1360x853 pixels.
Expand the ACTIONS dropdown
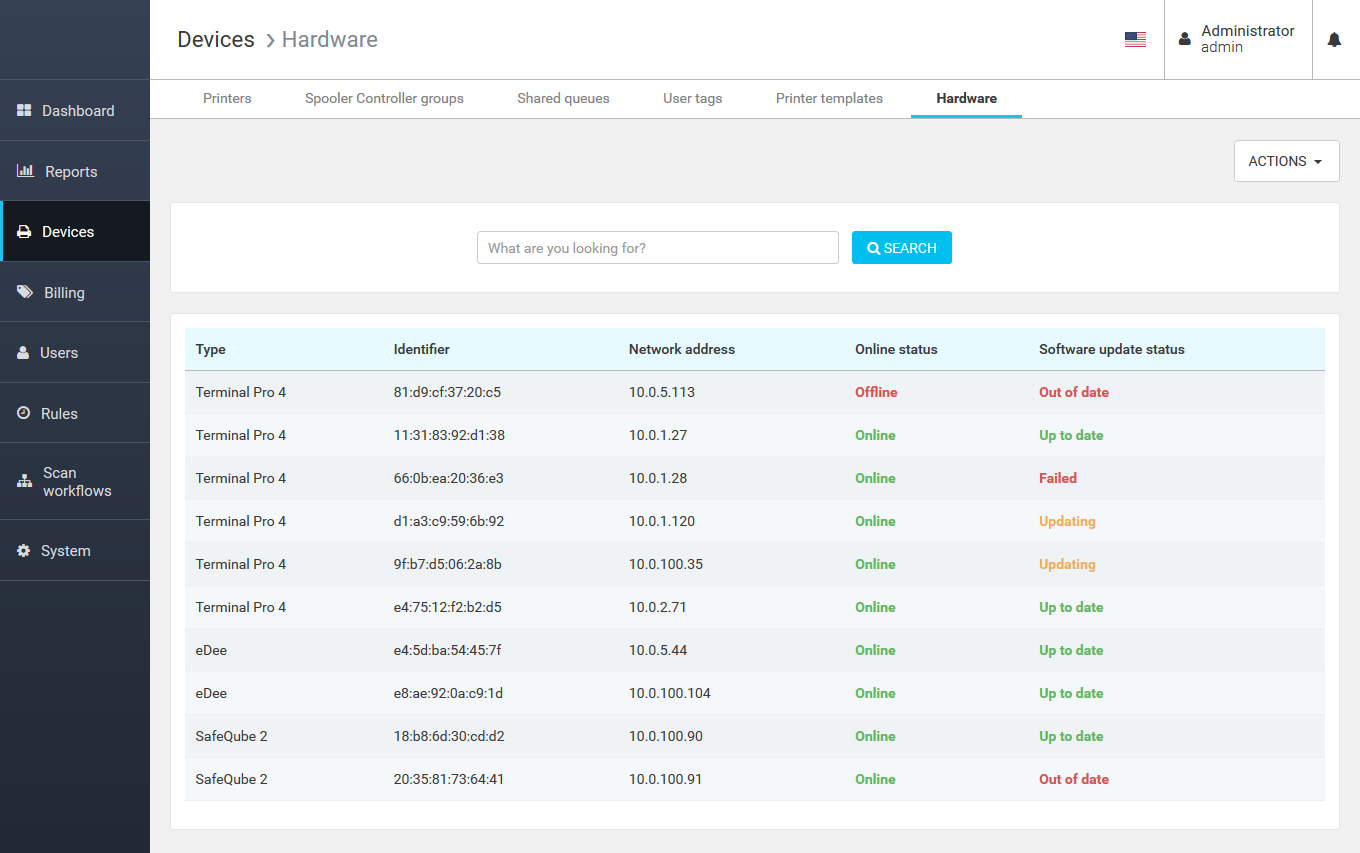[1286, 161]
